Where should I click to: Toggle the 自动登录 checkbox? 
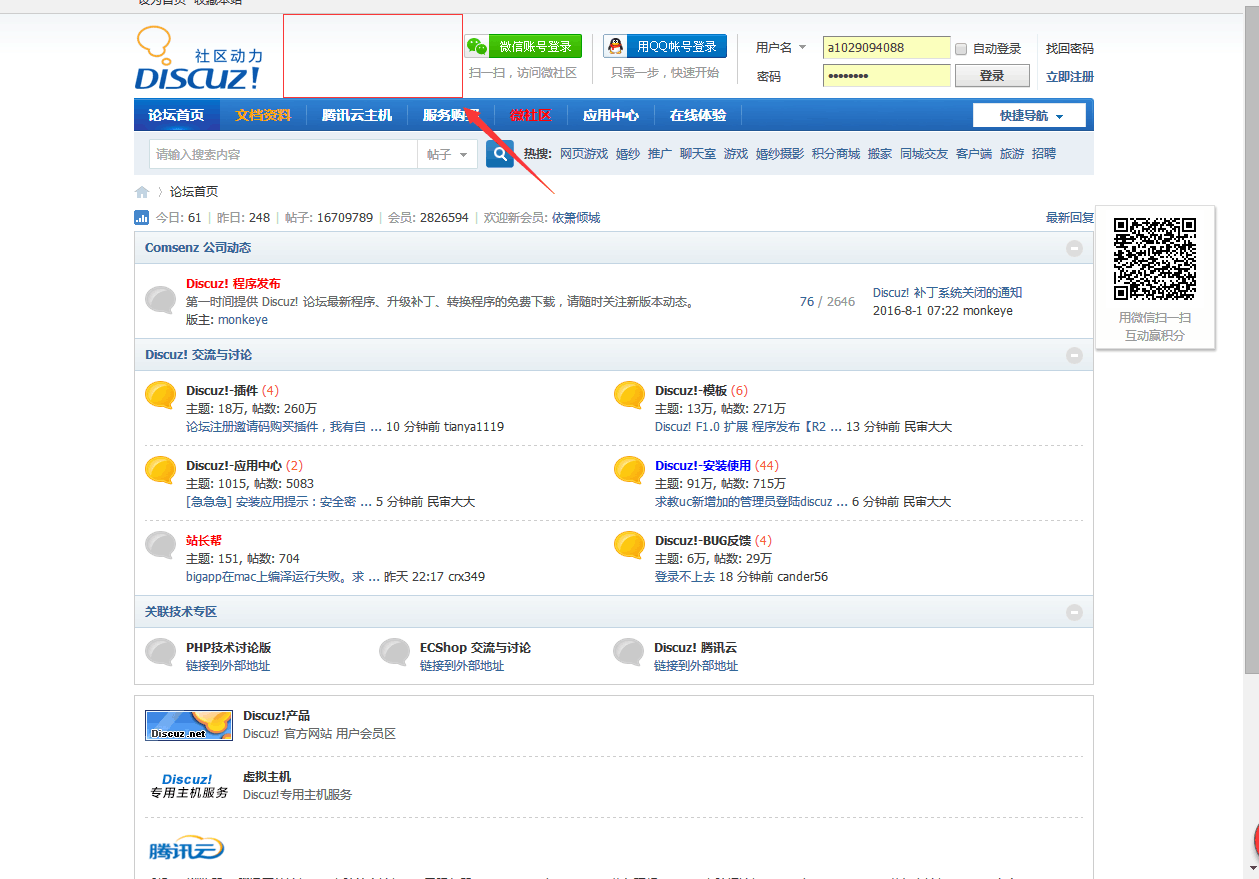pyautogui.click(x=961, y=49)
